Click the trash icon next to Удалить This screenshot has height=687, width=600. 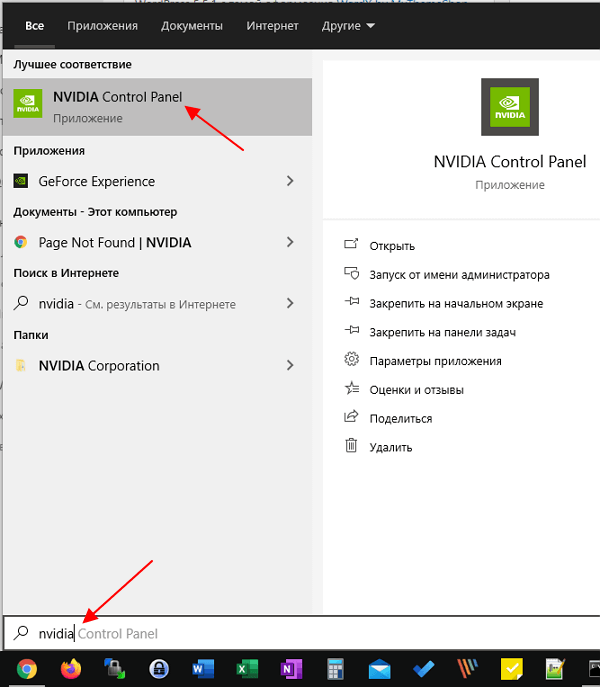351,446
